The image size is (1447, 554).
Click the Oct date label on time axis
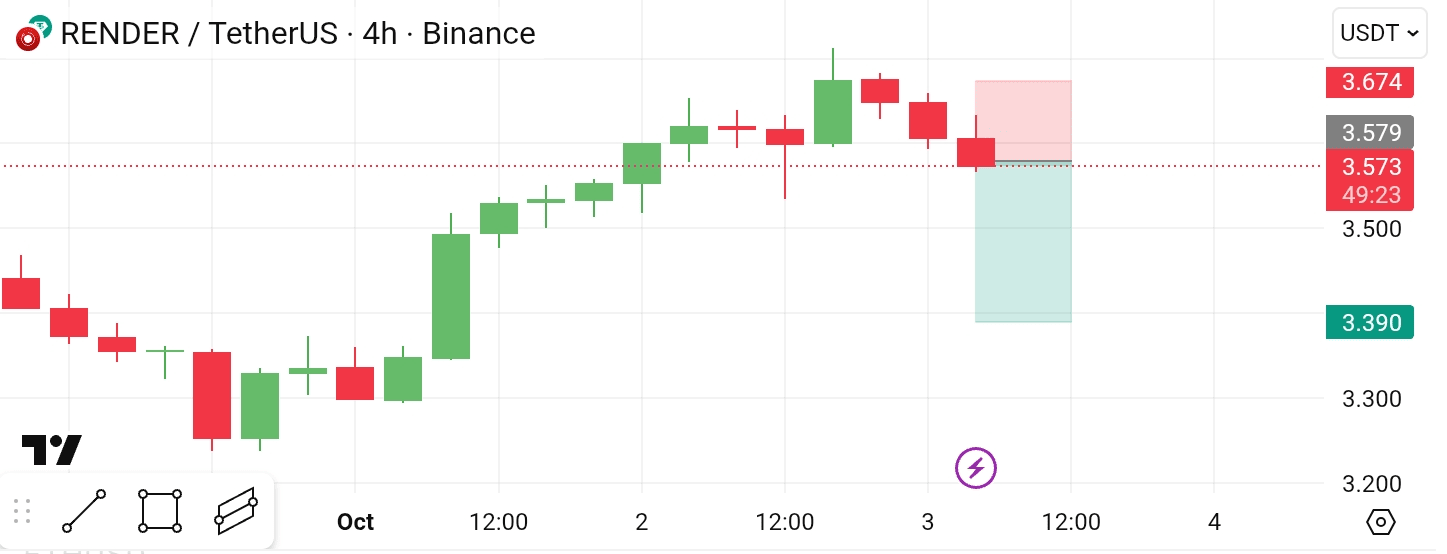click(355, 522)
